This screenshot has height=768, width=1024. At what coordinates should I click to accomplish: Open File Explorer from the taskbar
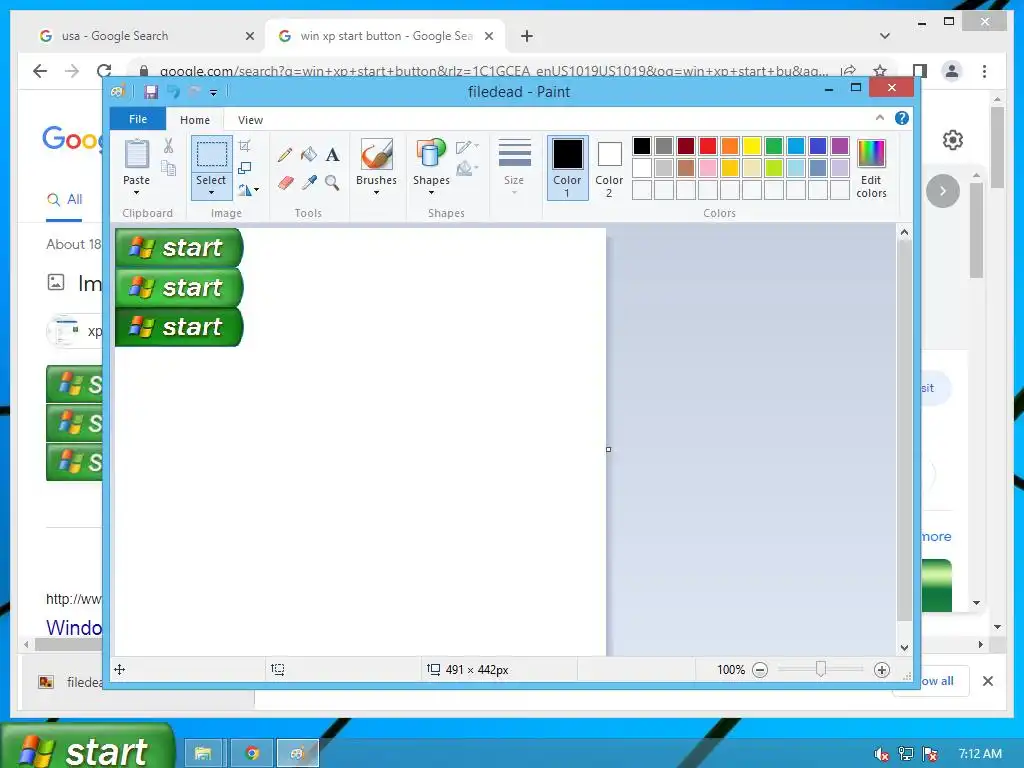(203, 753)
